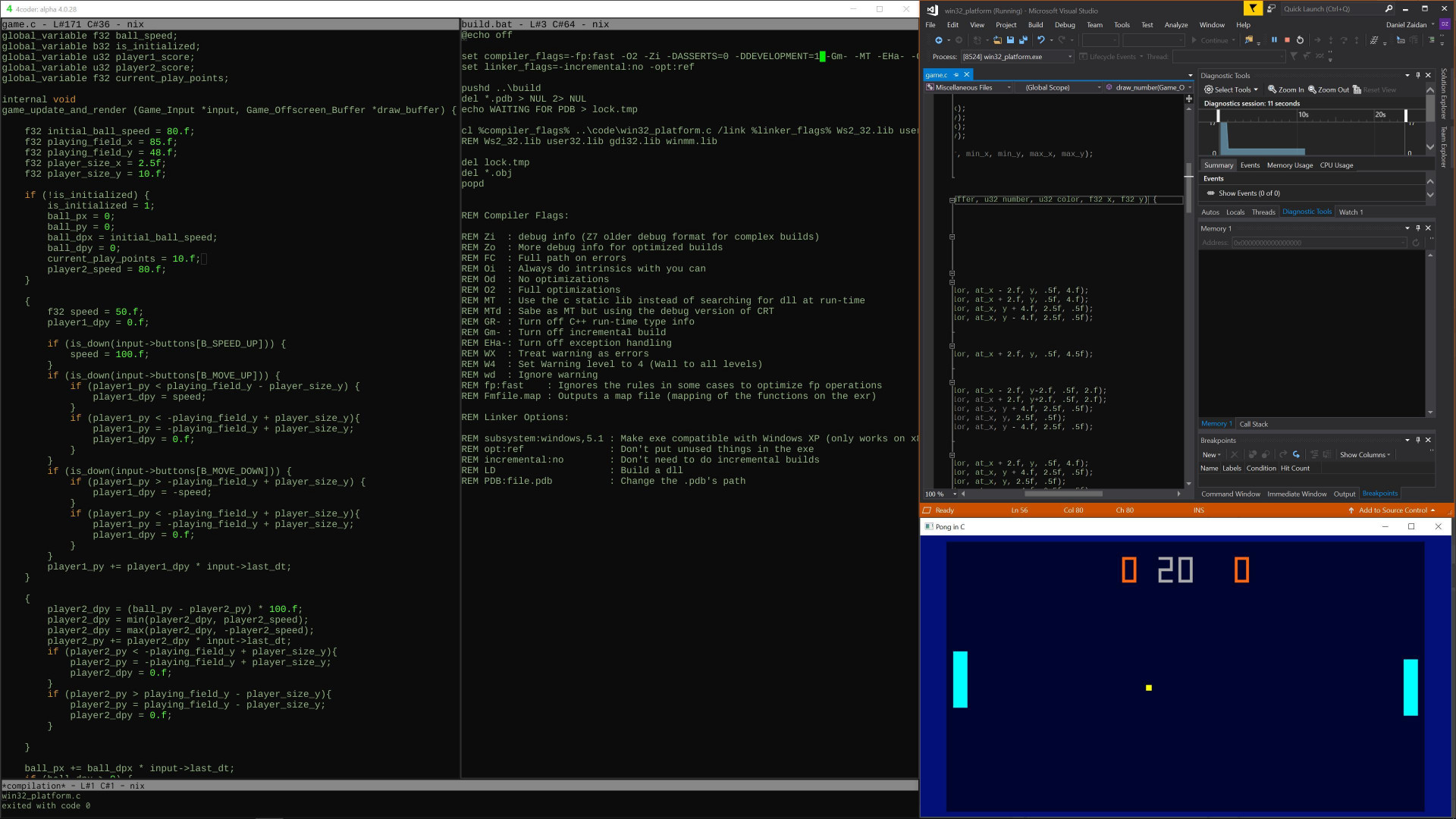Close the Pong in C window
The height and width of the screenshot is (819, 1456).
click(x=1438, y=526)
